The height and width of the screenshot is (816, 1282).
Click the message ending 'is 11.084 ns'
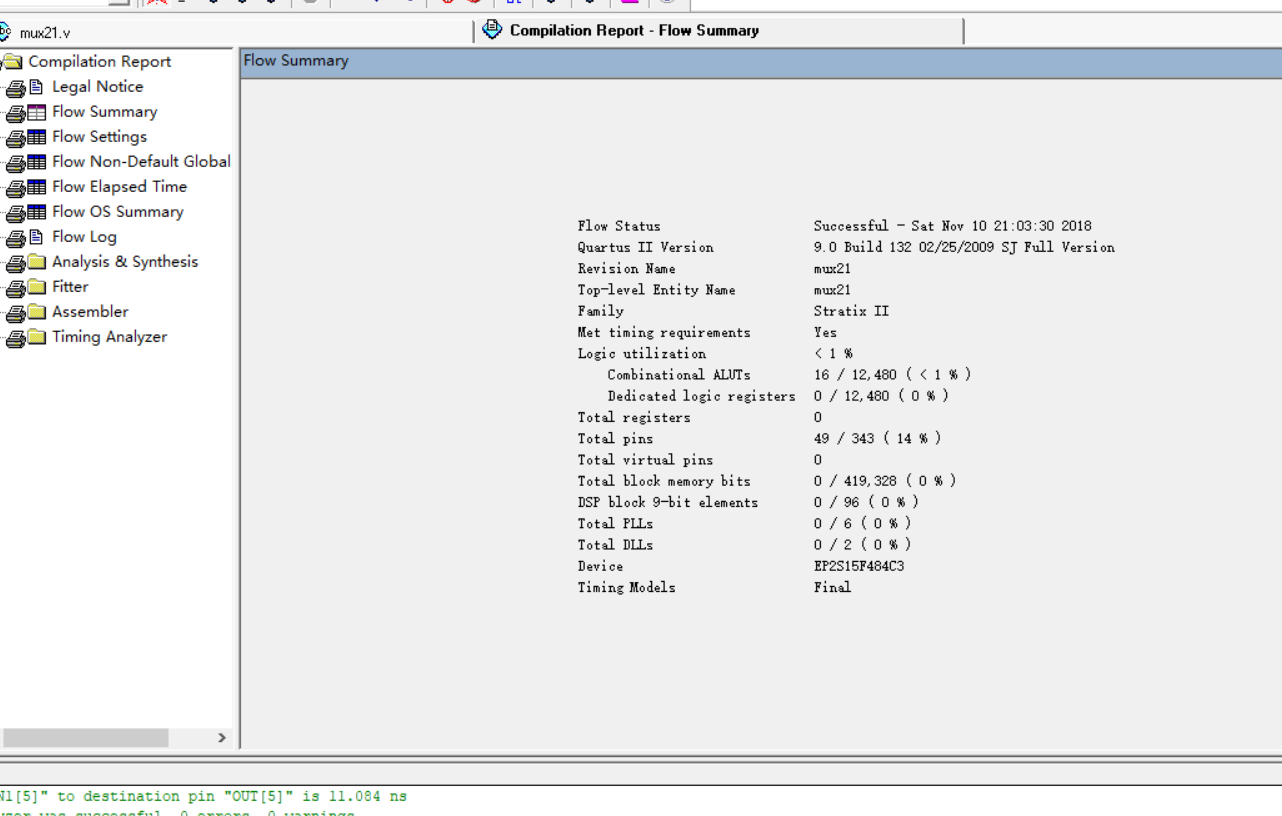point(203,797)
